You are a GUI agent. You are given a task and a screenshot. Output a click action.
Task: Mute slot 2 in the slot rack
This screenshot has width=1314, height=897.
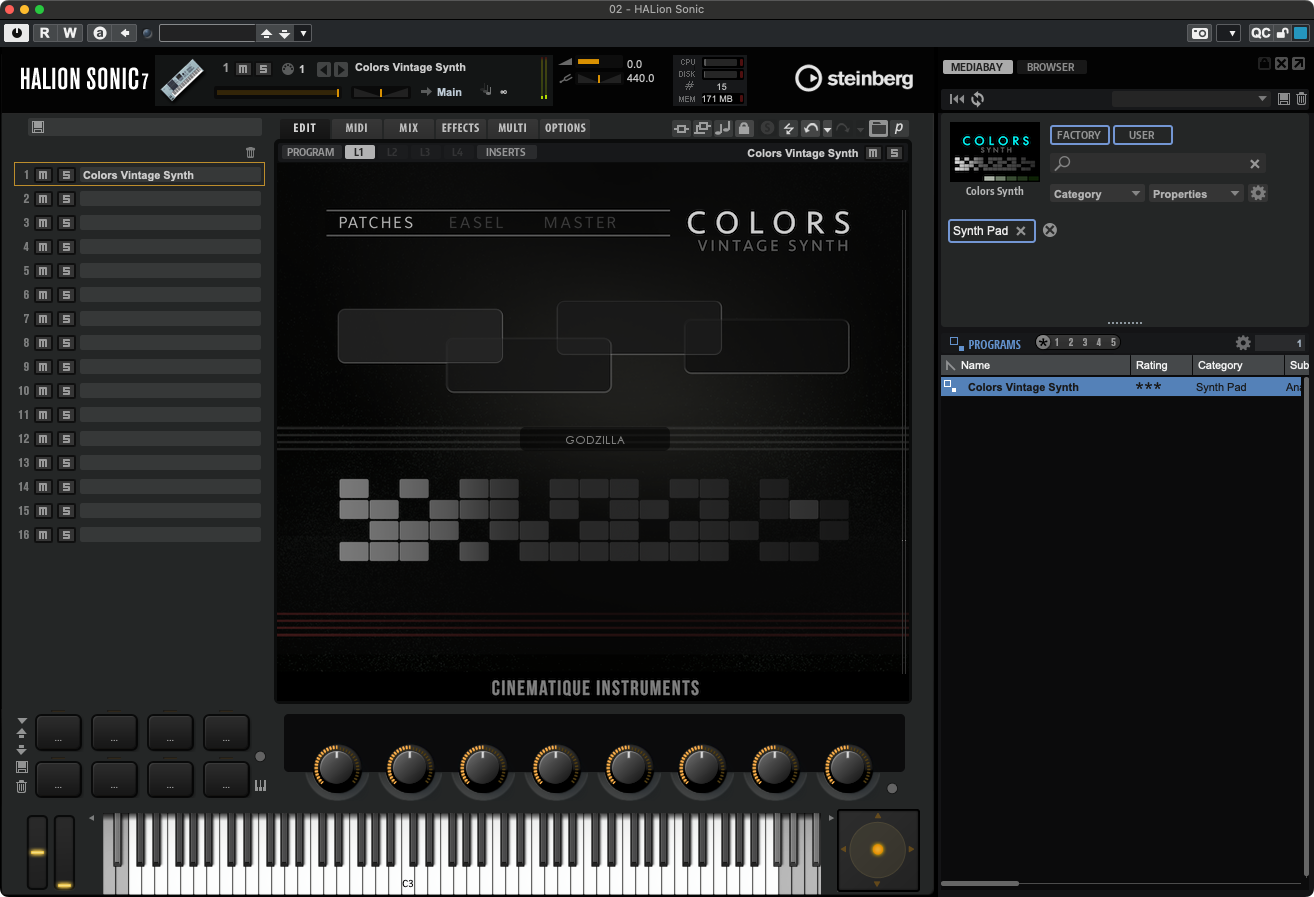tap(43, 199)
